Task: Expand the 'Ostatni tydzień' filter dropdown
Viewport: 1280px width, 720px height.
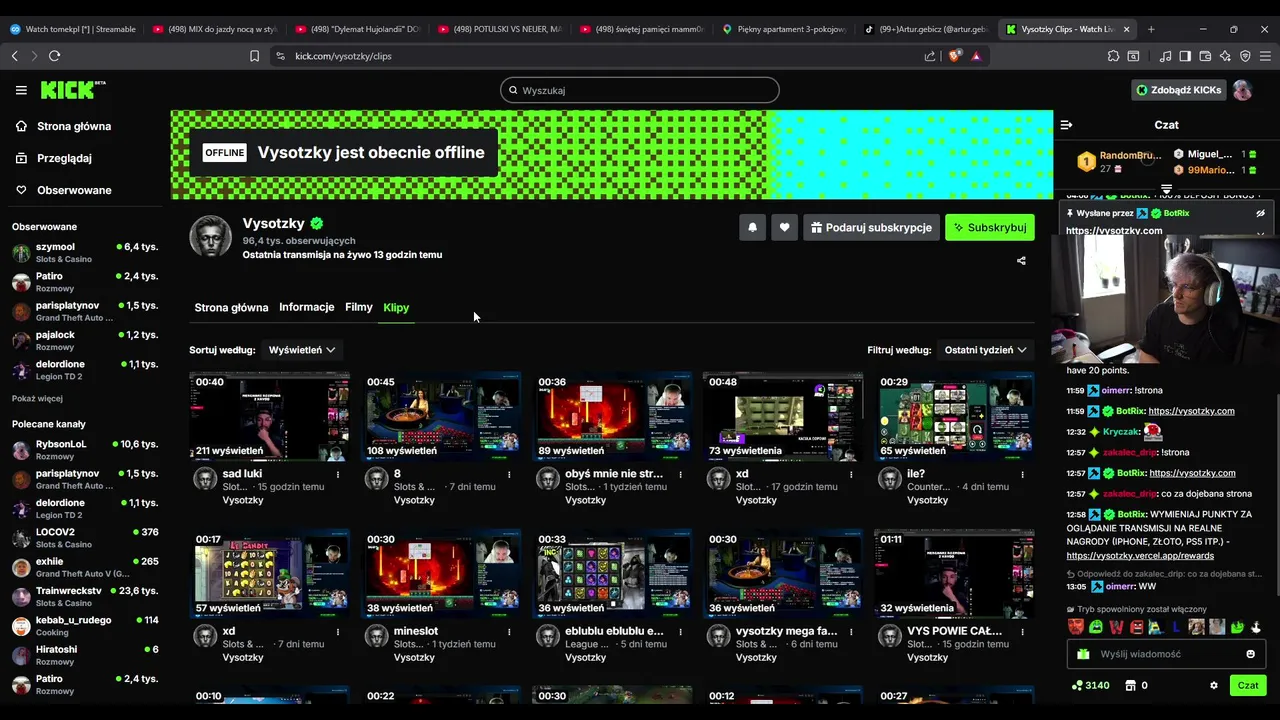Action: 986,350
